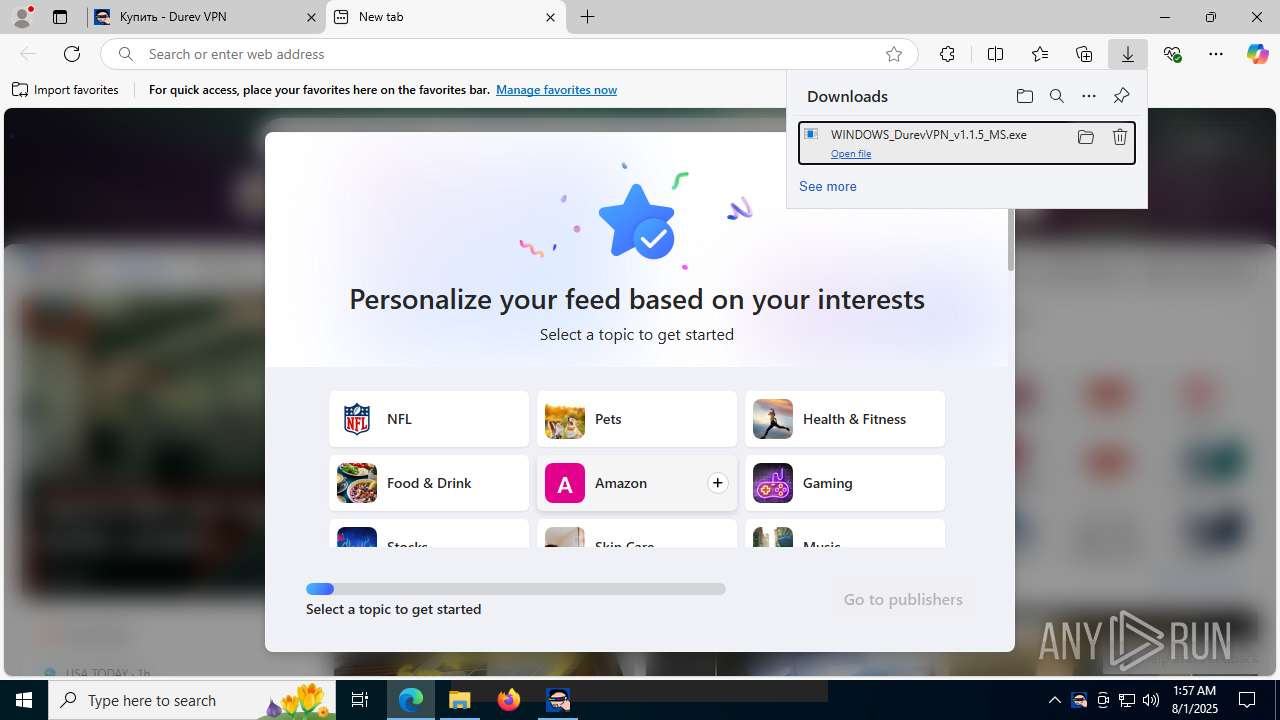Open the Collections icon
Viewport: 1280px width, 720px height.
[1084, 54]
